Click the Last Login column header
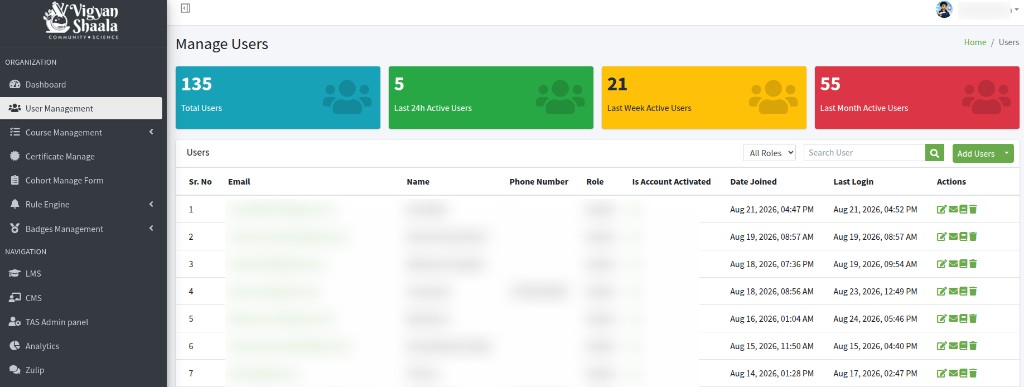Image resolution: width=1024 pixels, height=387 pixels. [x=853, y=181]
